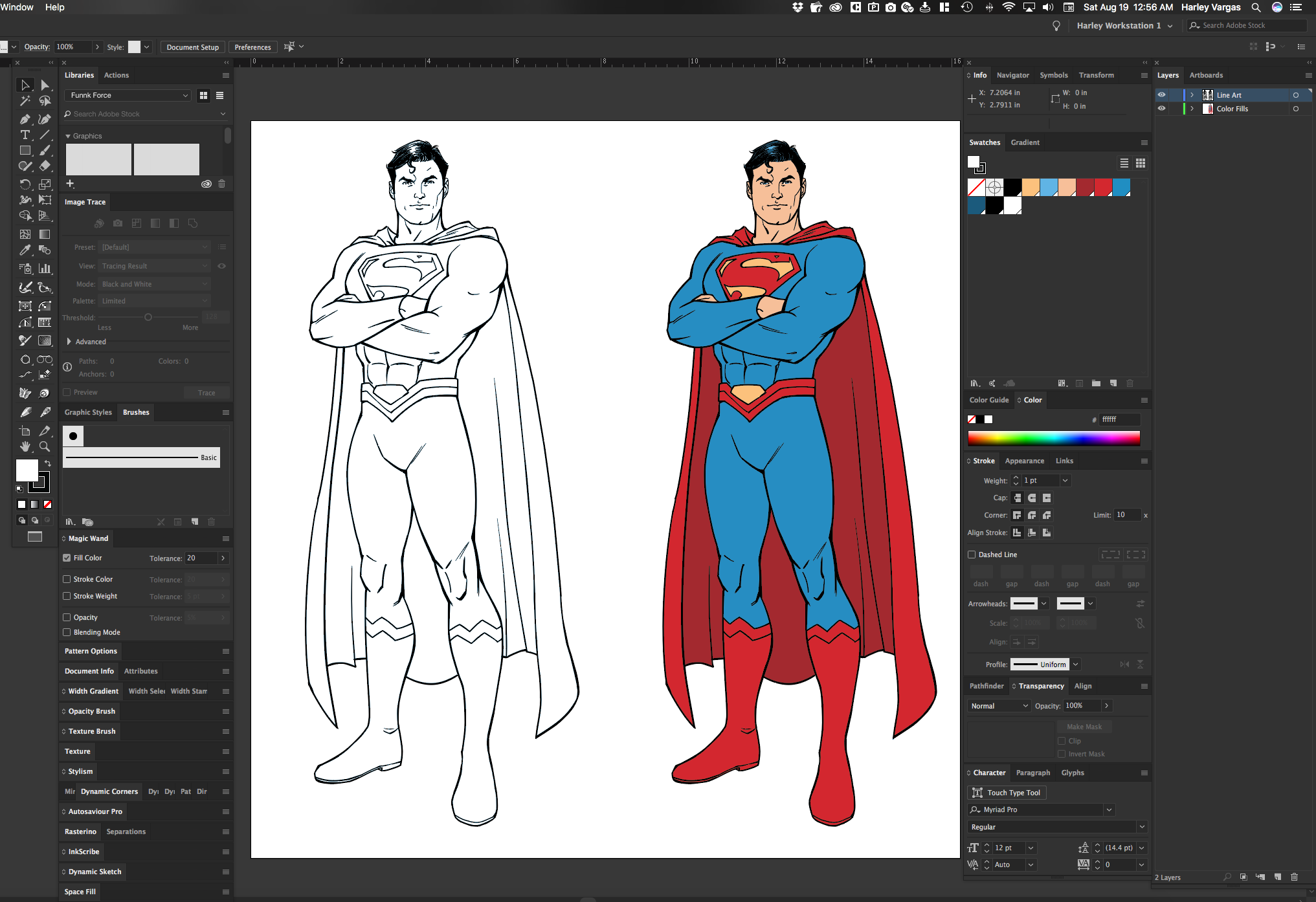Select the Zoom tool
1316x902 pixels.
45,446
